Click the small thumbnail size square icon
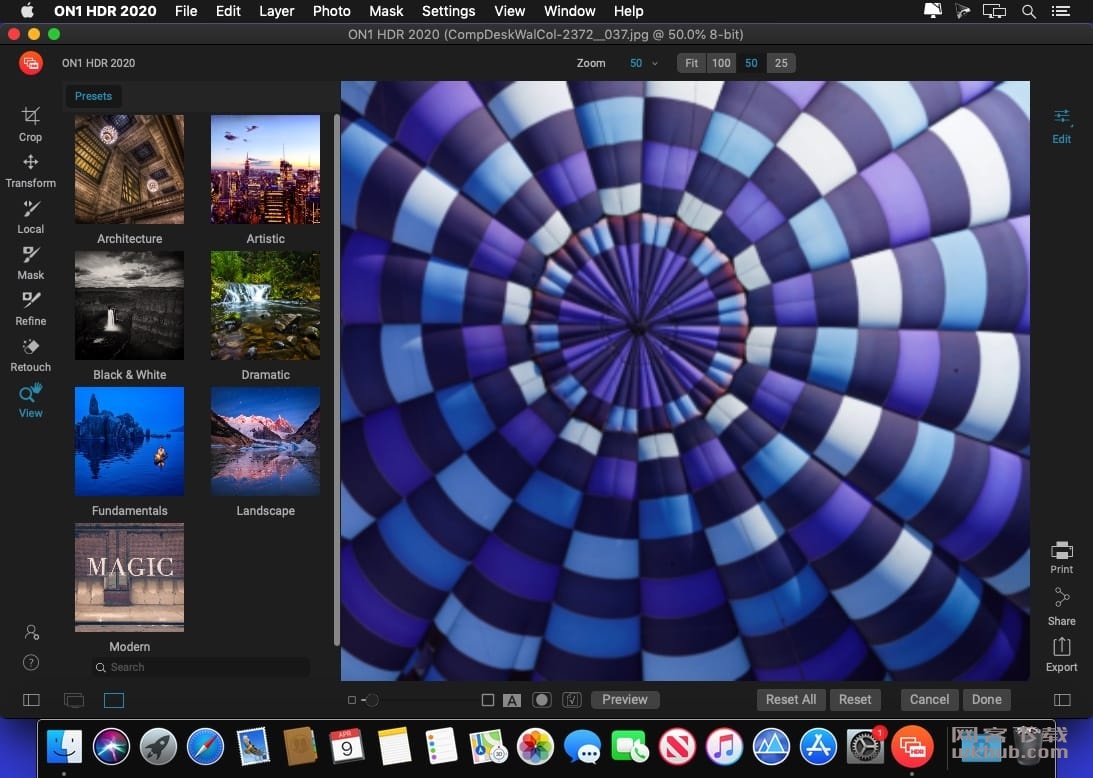 tap(352, 700)
